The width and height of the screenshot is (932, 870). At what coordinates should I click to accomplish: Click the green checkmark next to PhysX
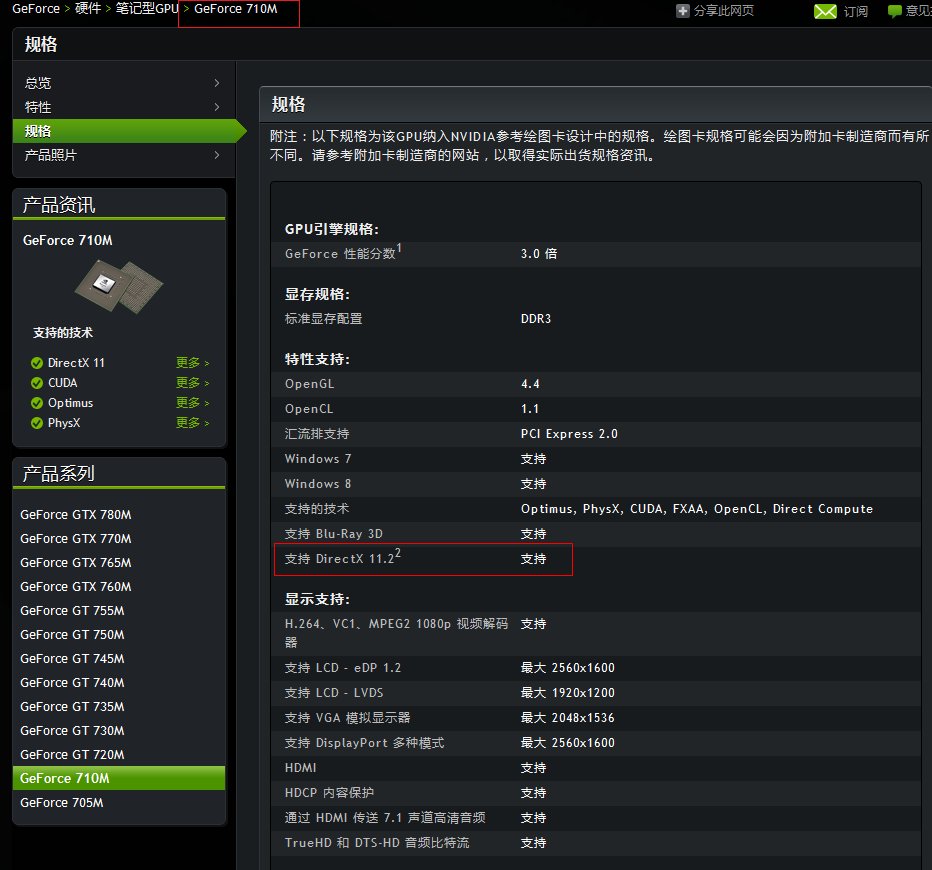(x=37, y=423)
